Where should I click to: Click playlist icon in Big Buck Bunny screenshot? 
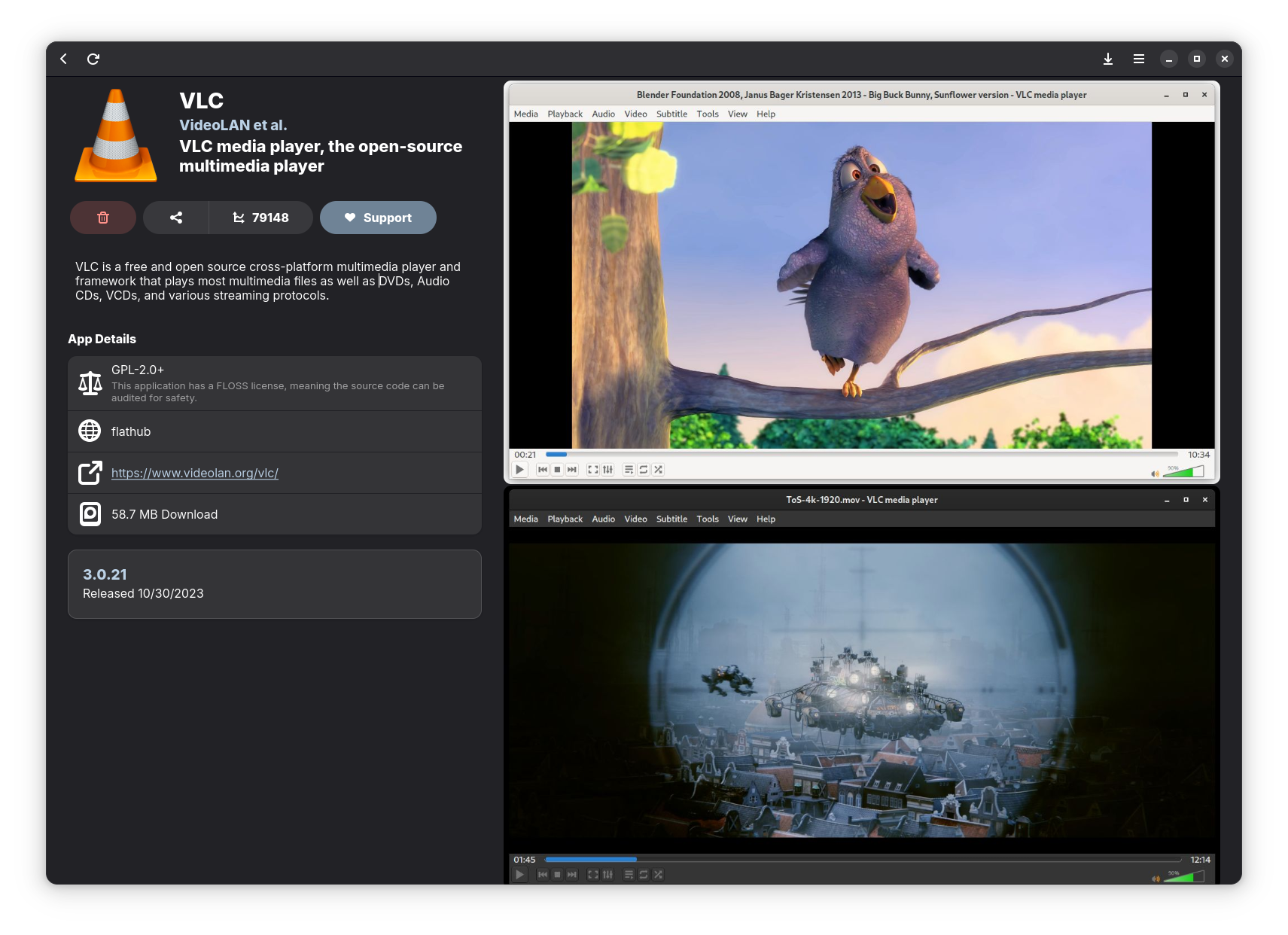[629, 470]
